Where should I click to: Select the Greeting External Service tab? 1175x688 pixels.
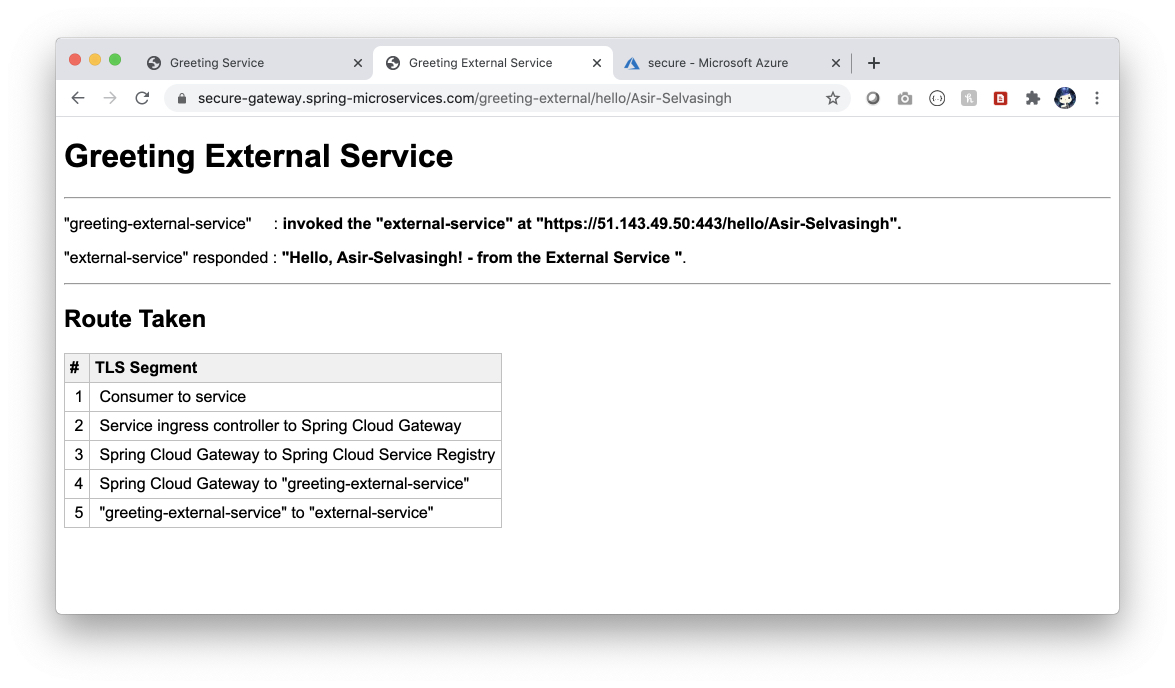[x=493, y=63]
